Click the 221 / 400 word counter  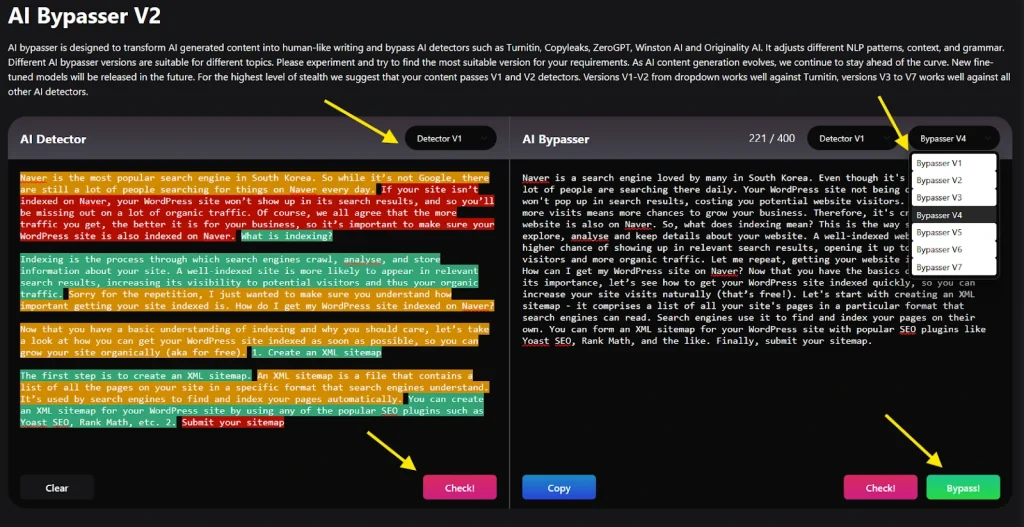[772, 138]
